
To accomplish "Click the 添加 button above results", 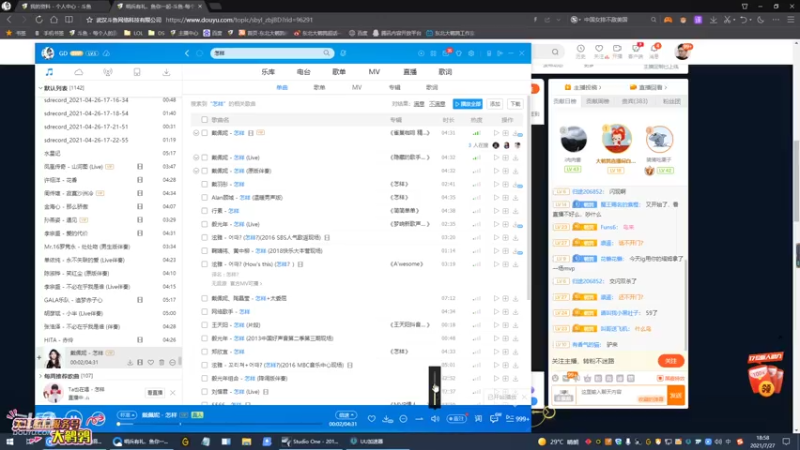I will pos(495,104).
